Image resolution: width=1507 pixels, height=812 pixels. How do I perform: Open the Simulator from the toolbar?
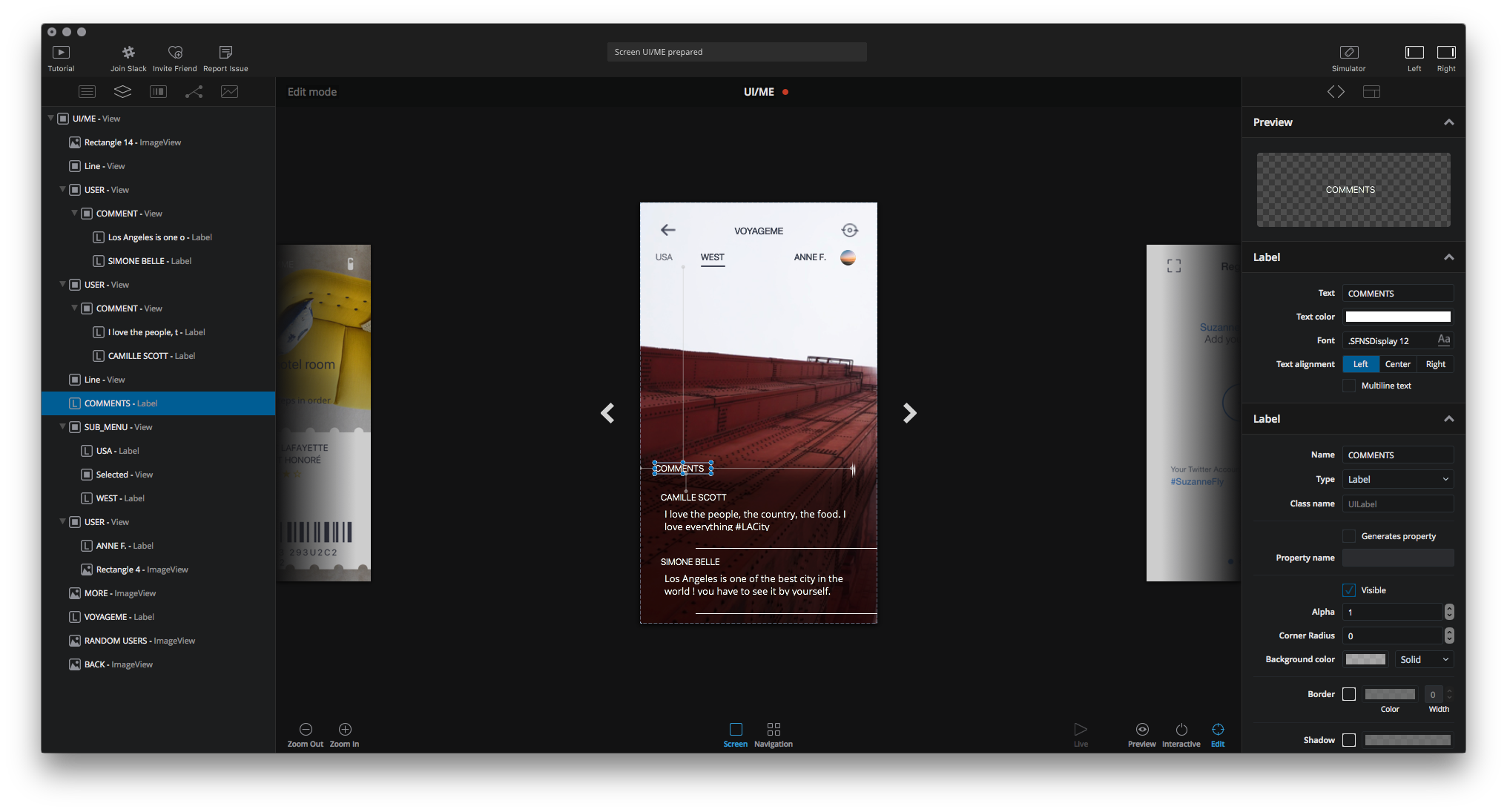(1348, 53)
